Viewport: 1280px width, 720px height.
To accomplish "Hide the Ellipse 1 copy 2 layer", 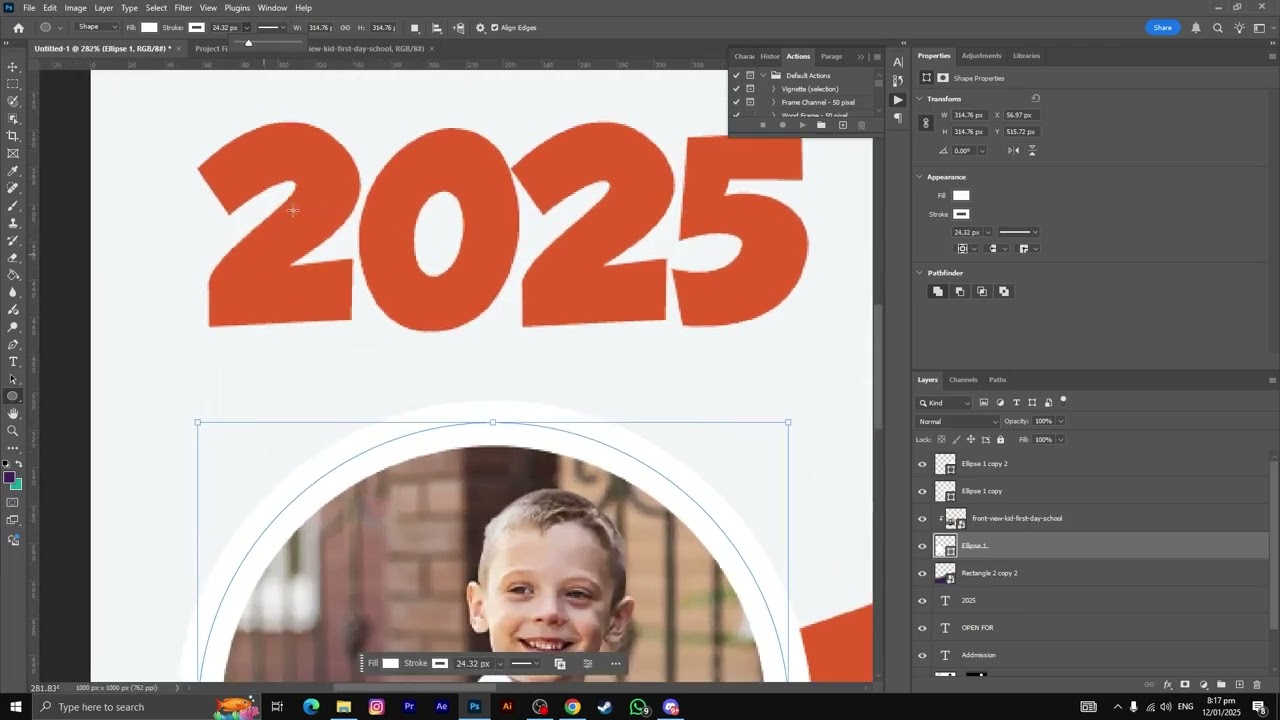I will pos(922,464).
